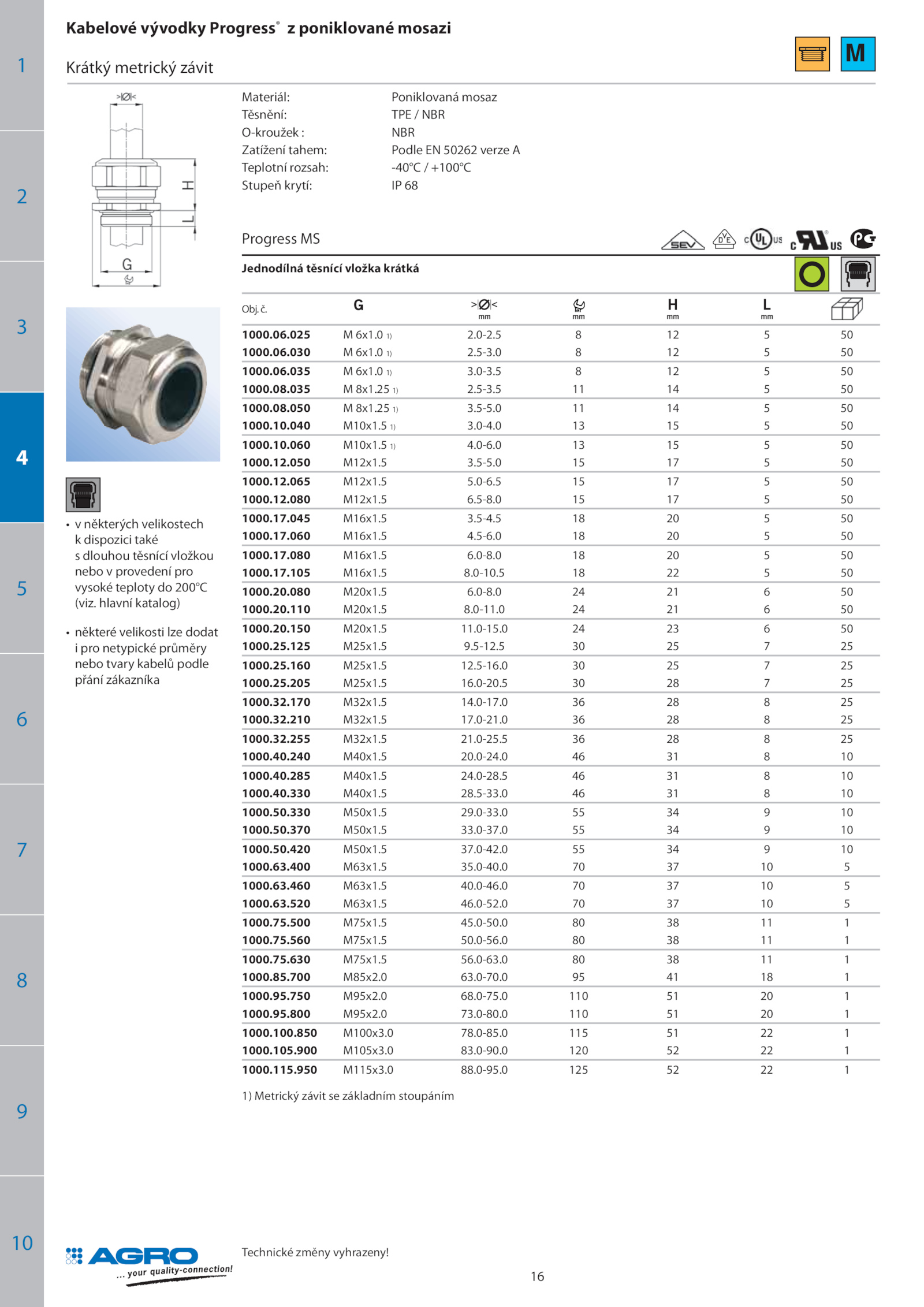Click the round cULus certification mark
The height and width of the screenshot is (1307, 924).
pyautogui.click(x=763, y=239)
